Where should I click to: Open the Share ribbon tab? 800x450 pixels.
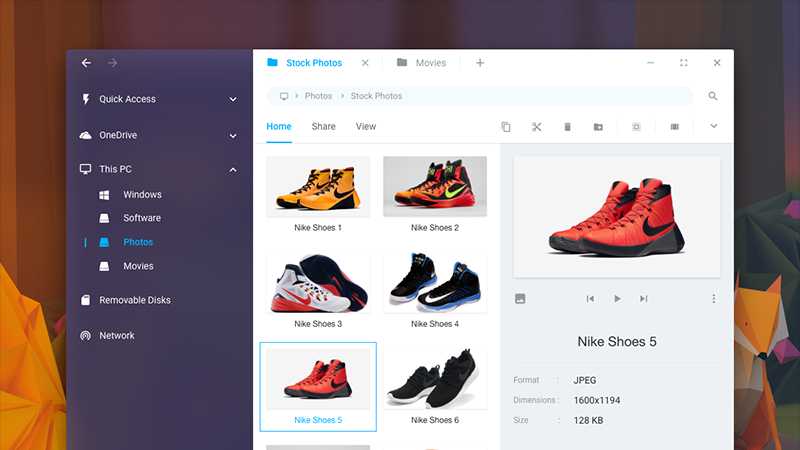point(323,127)
